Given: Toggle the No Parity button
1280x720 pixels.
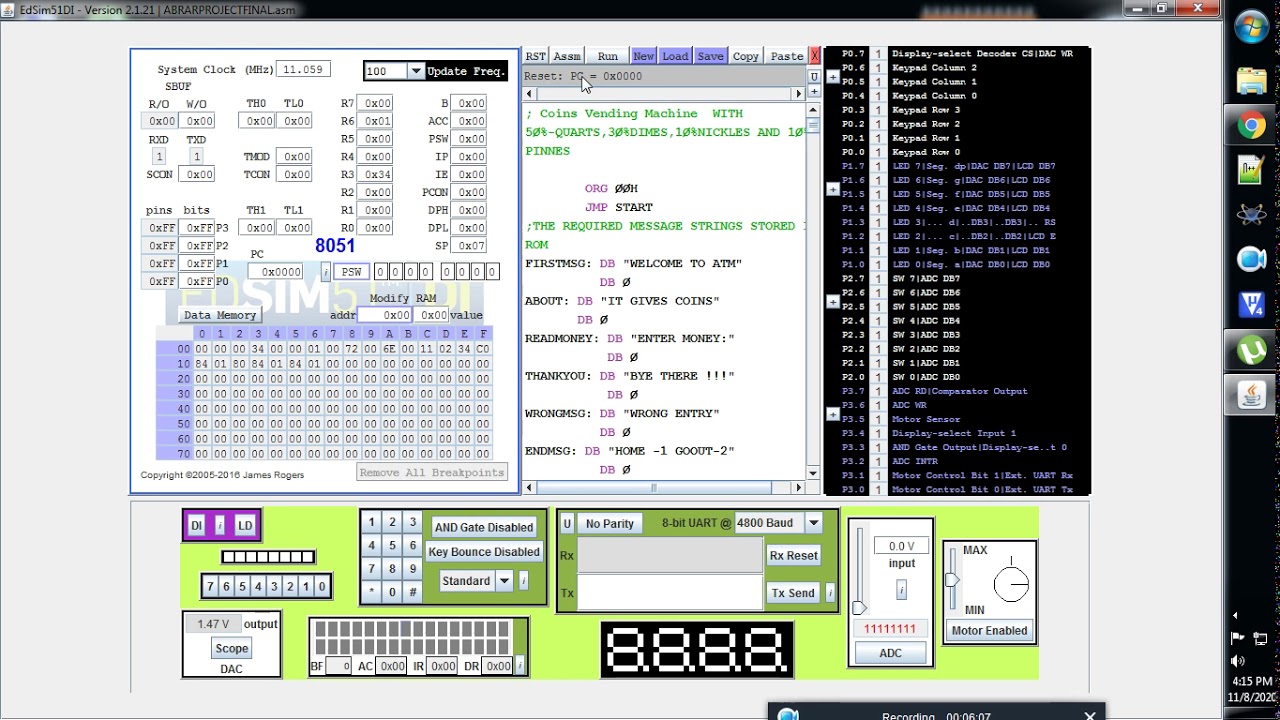Looking at the screenshot, I should point(610,524).
